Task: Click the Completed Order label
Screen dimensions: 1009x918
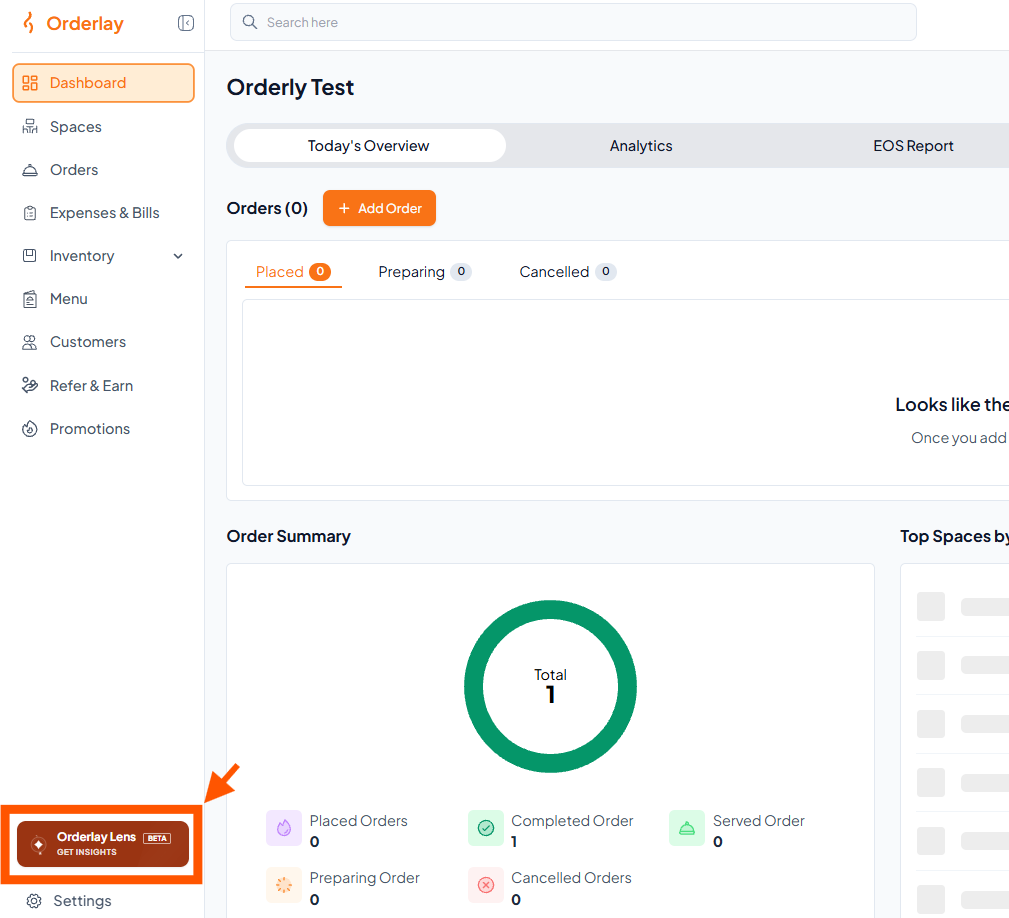Action: click(572, 821)
